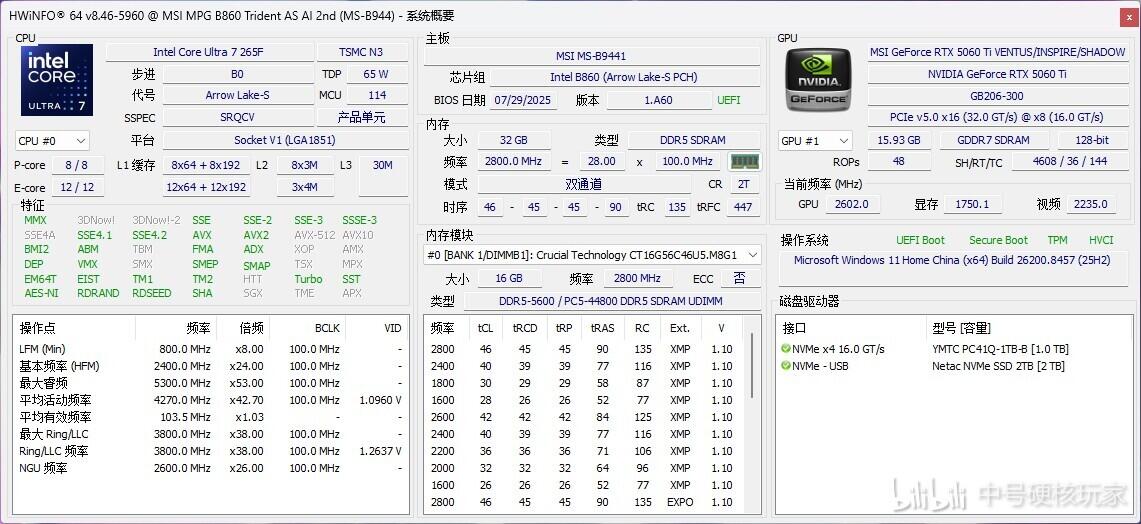This screenshot has height=524, width=1141.
Task: Click the Ext. column header
Action: 680,328
